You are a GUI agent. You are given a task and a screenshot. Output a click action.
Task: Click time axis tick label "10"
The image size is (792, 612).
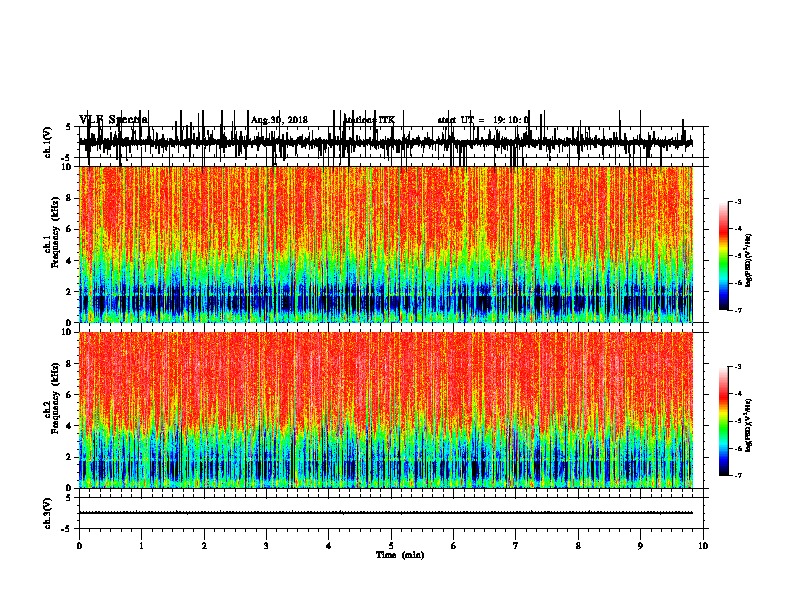pyautogui.click(x=703, y=546)
